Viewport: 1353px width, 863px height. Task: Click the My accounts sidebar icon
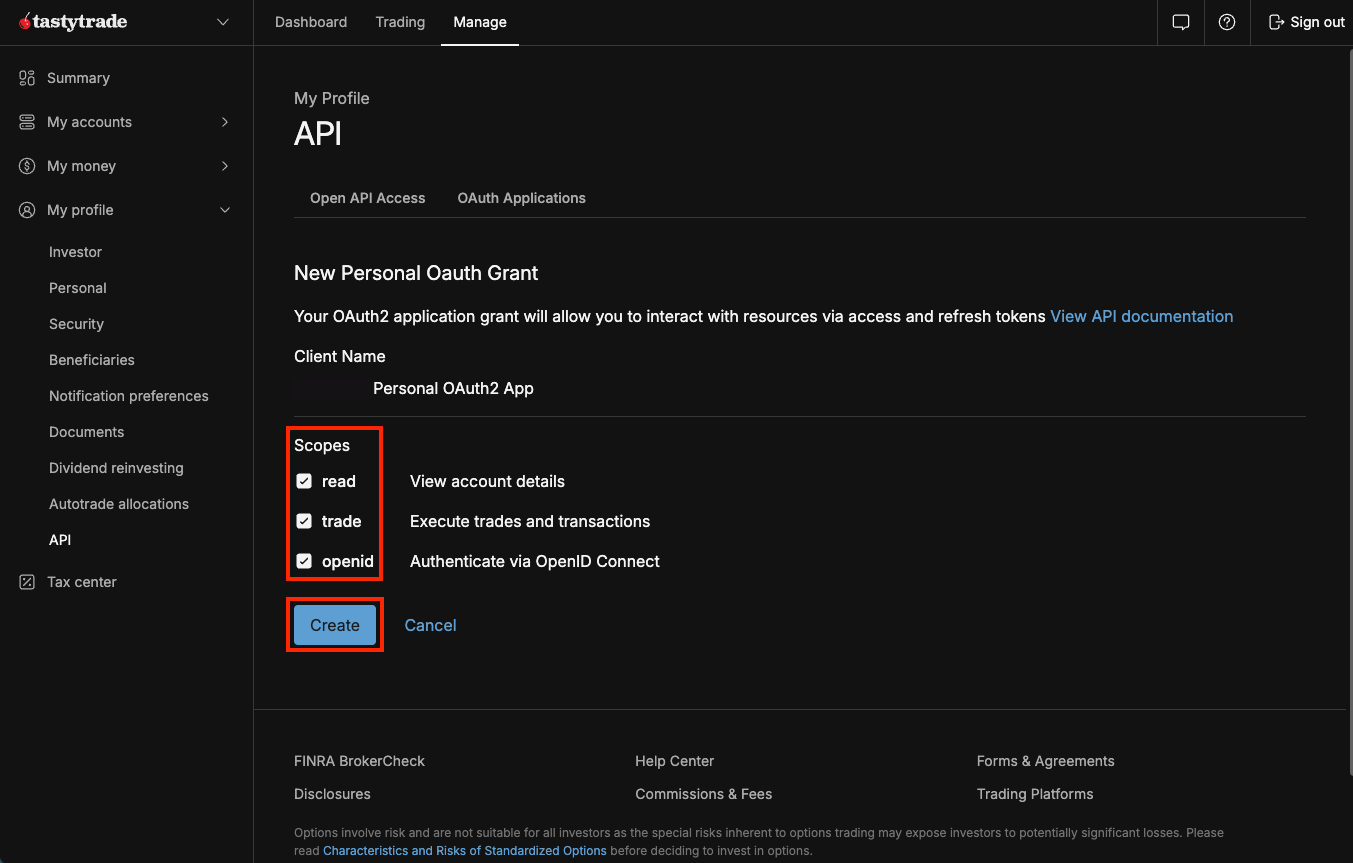(27, 122)
